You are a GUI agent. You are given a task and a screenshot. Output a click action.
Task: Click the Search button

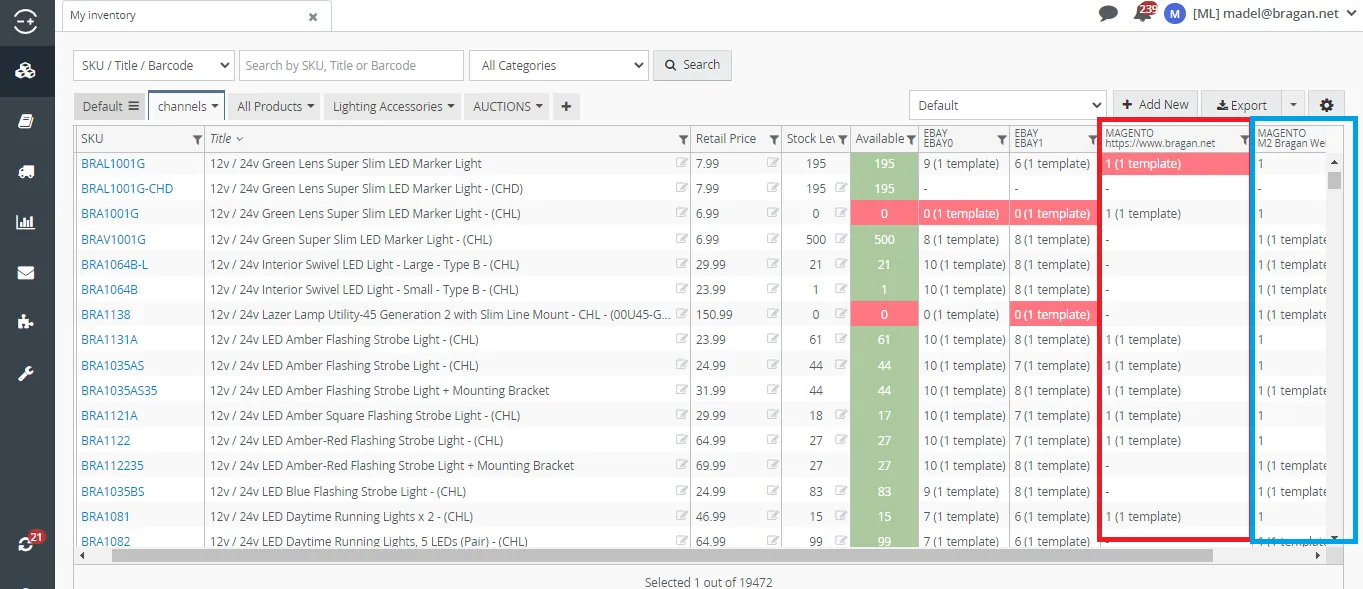coord(692,65)
